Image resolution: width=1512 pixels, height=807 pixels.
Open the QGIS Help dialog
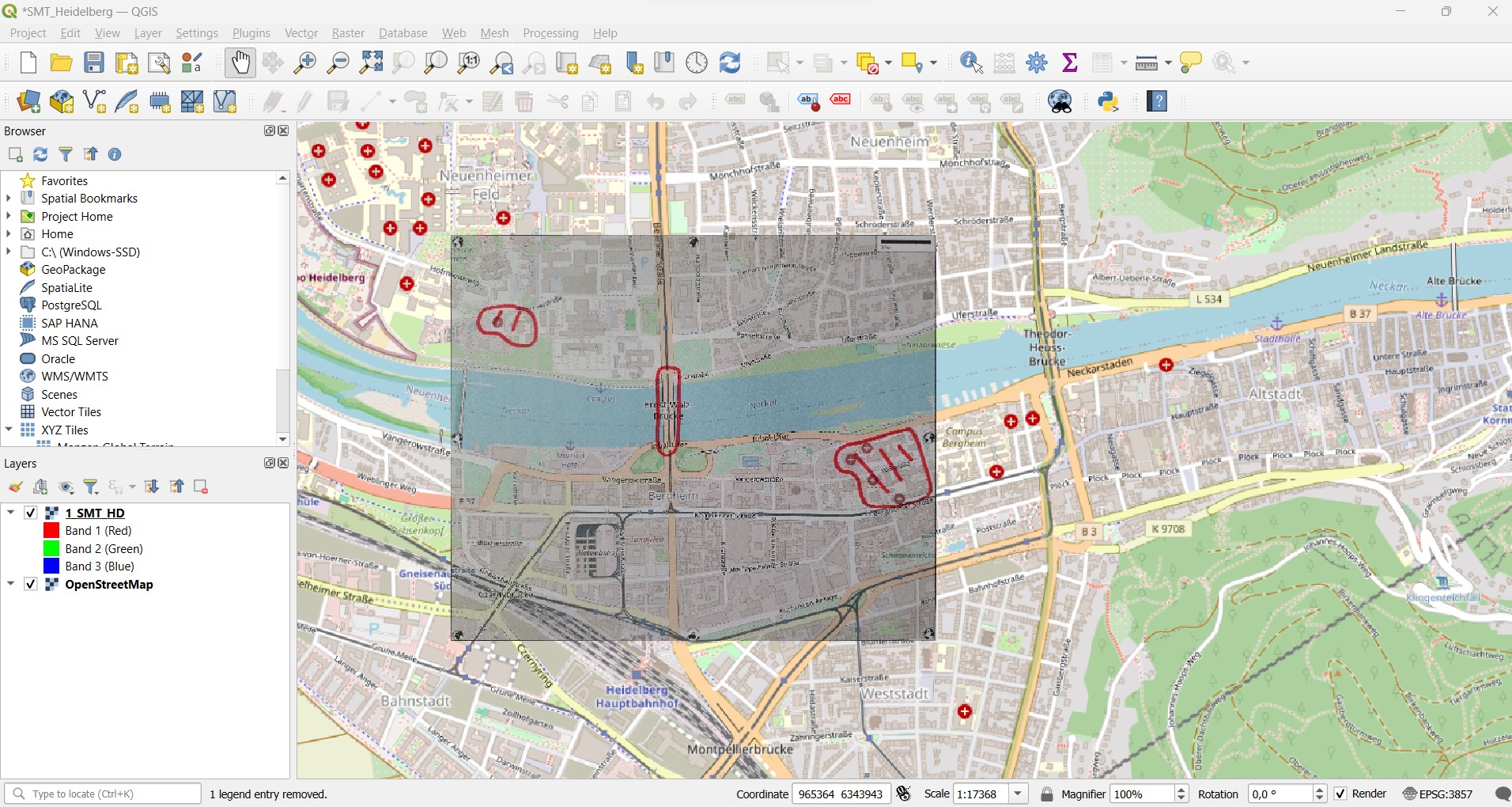tap(1157, 101)
